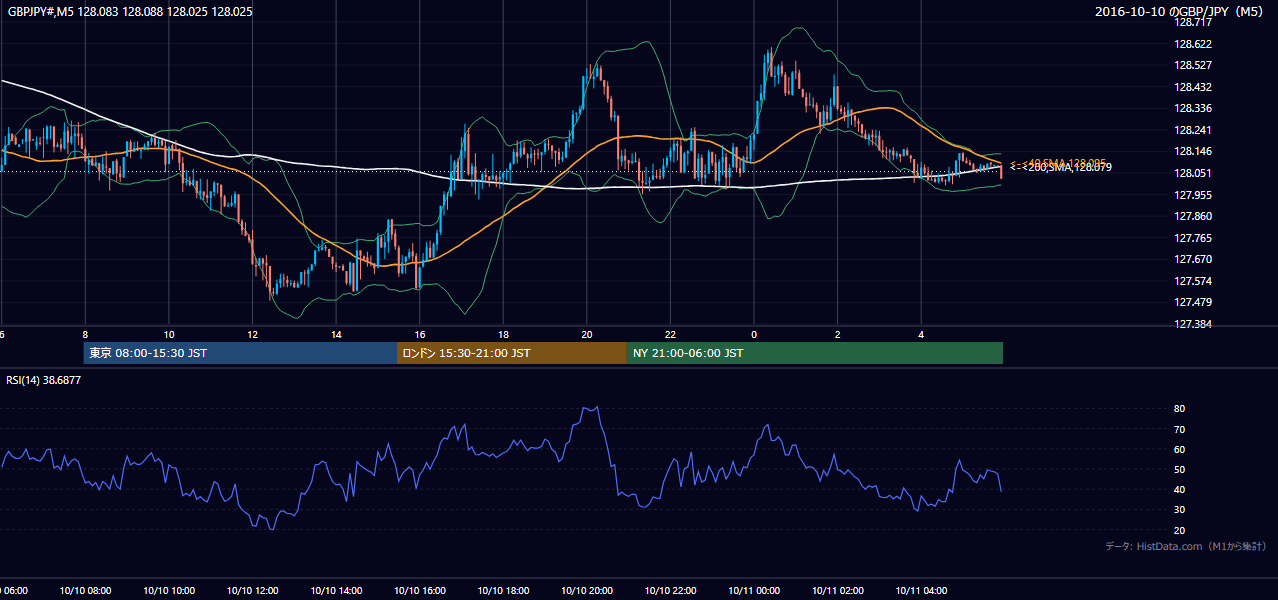Click hour label 0 under price chart
The image size is (1278, 600).
754,335
